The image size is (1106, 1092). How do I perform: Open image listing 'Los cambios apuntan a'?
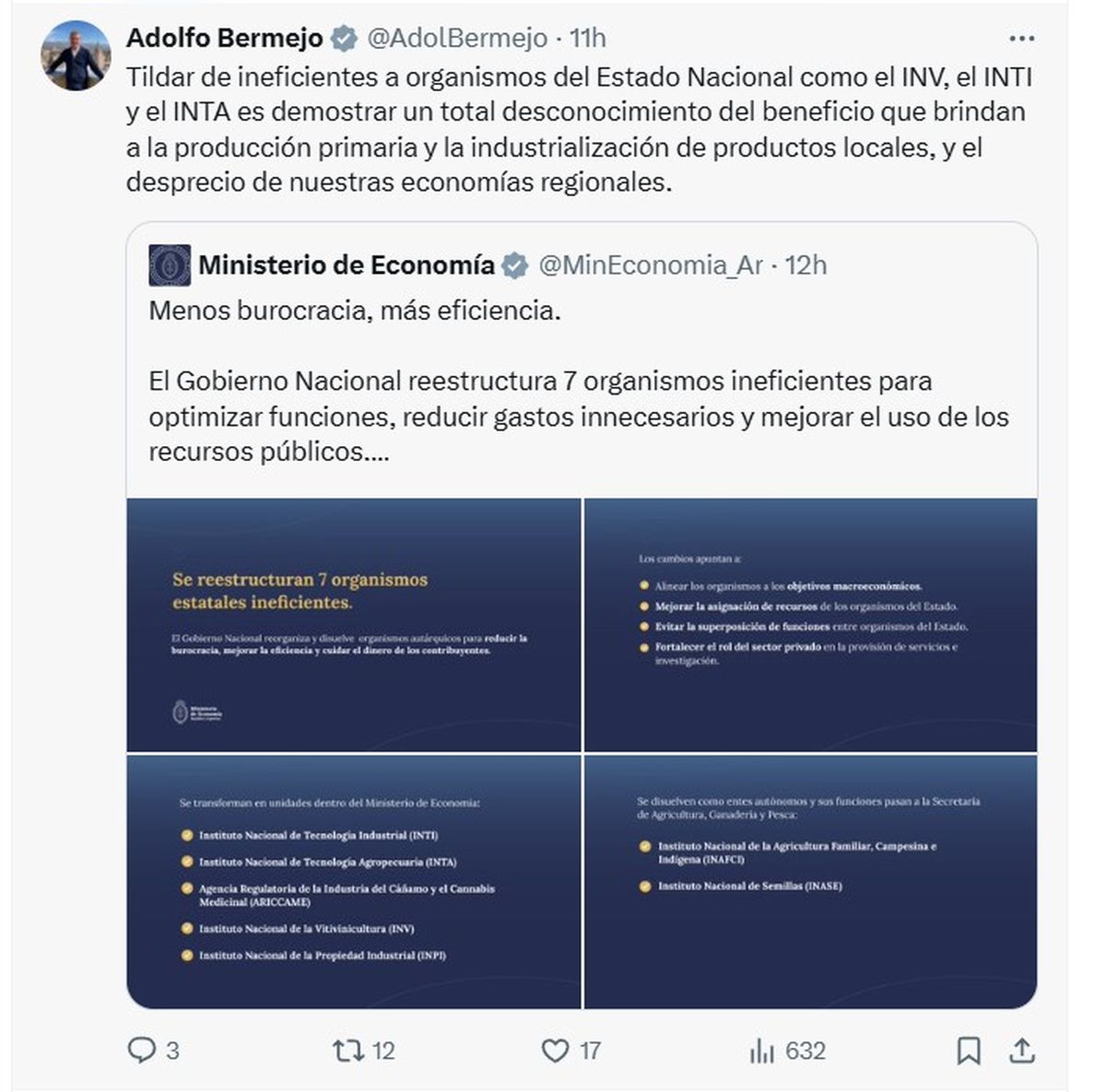810,625
